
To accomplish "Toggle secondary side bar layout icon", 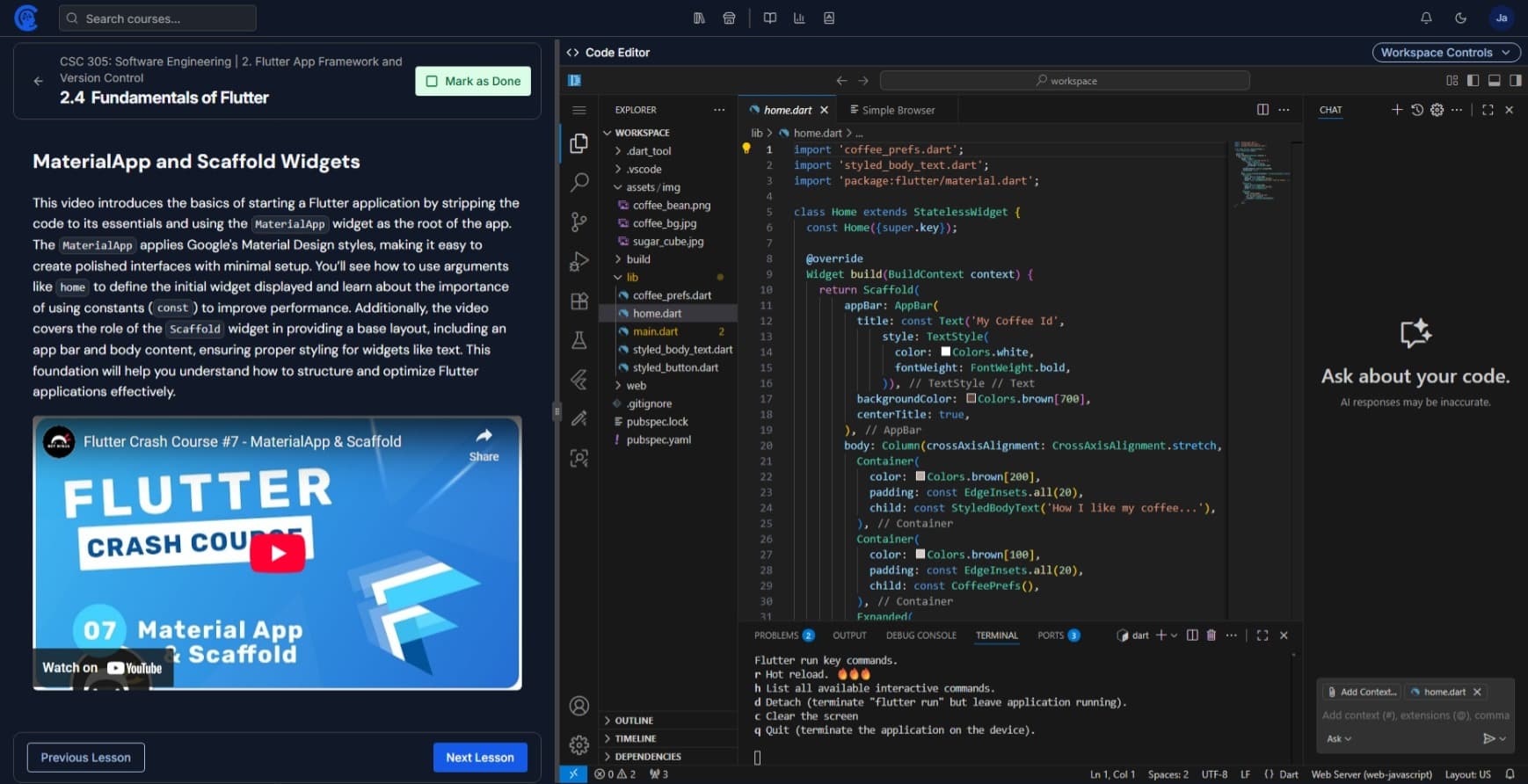I will [1515, 80].
